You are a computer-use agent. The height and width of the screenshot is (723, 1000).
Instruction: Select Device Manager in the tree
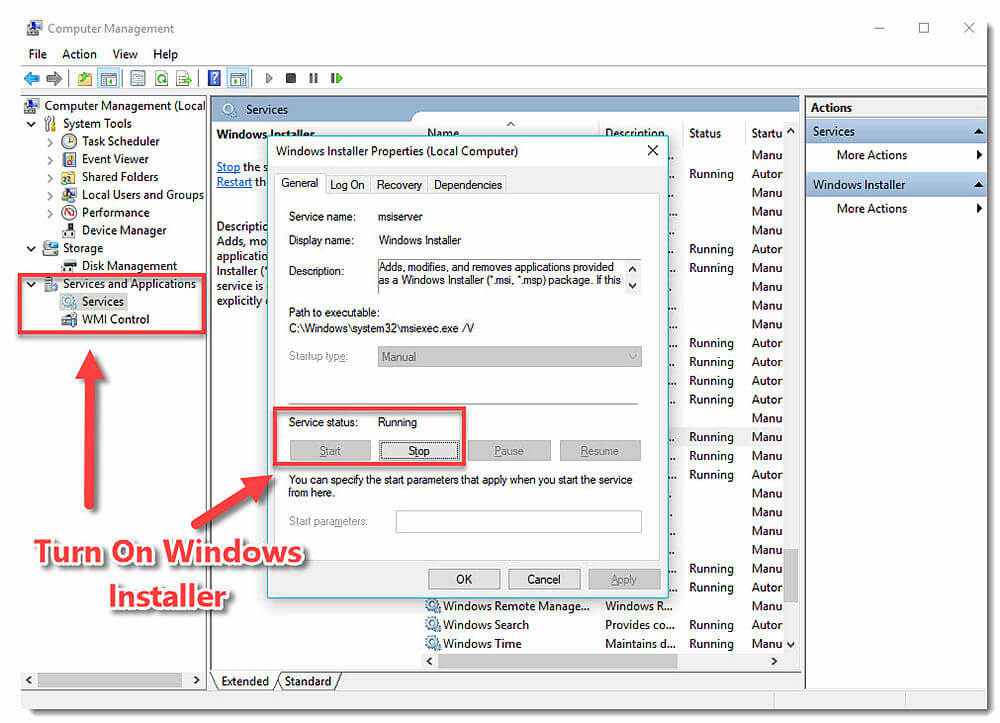pyautogui.click(x=123, y=230)
